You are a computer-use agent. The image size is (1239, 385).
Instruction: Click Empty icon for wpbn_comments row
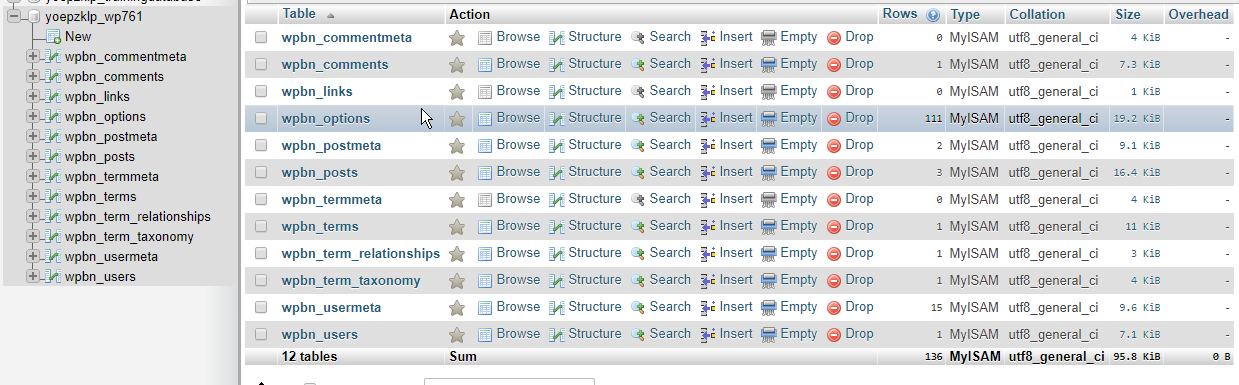[769, 65]
